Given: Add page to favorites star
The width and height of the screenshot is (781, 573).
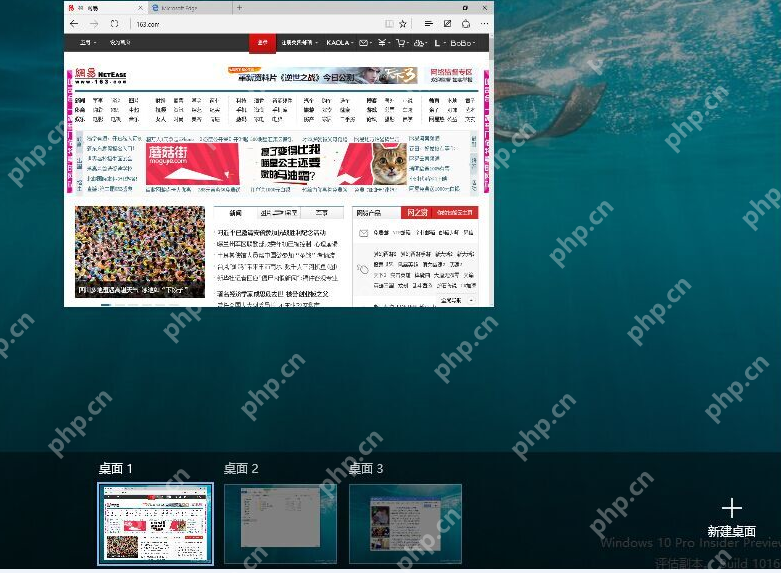Looking at the screenshot, I should [403, 24].
